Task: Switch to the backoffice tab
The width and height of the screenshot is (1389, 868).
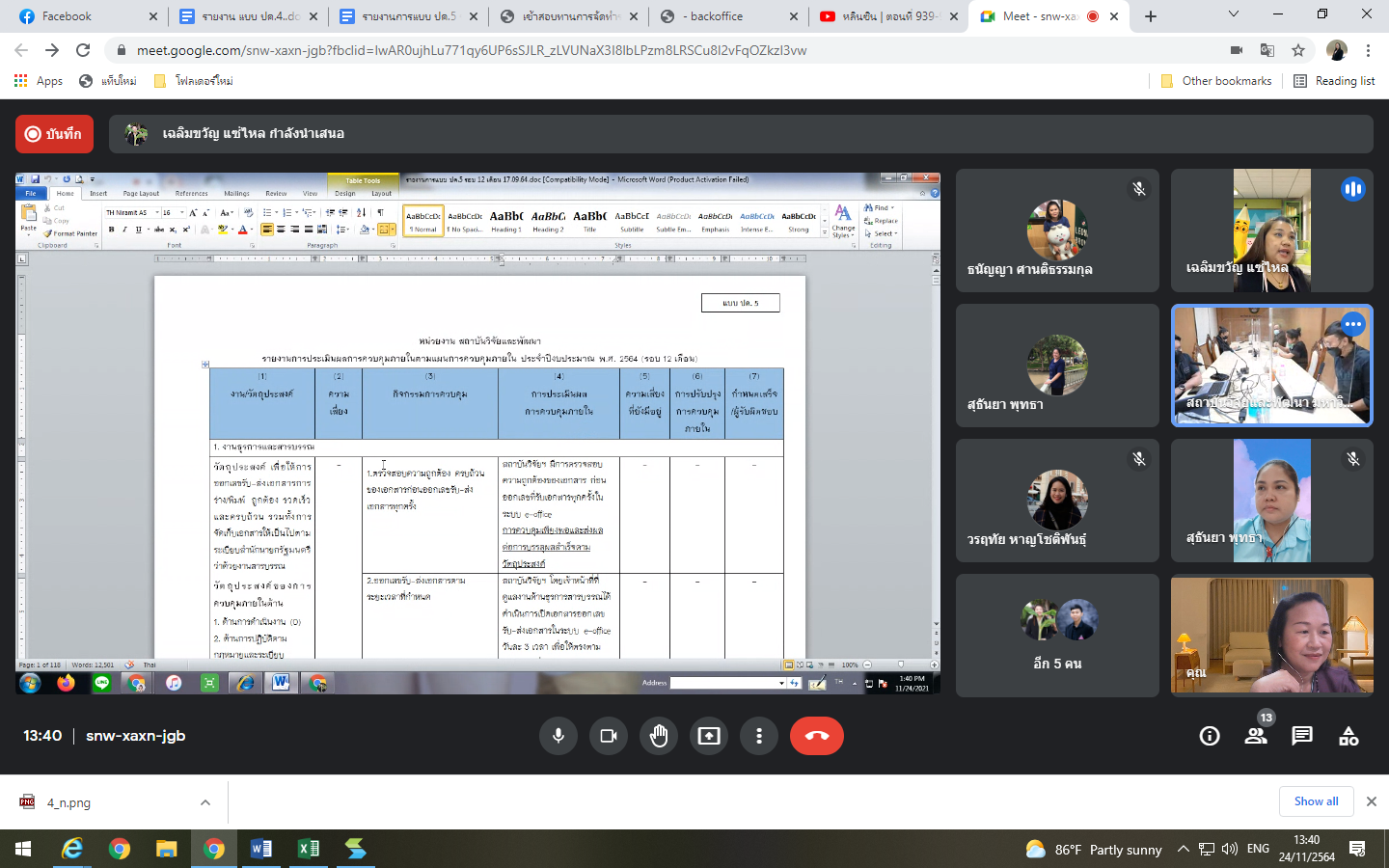Action: pos(716,16)
